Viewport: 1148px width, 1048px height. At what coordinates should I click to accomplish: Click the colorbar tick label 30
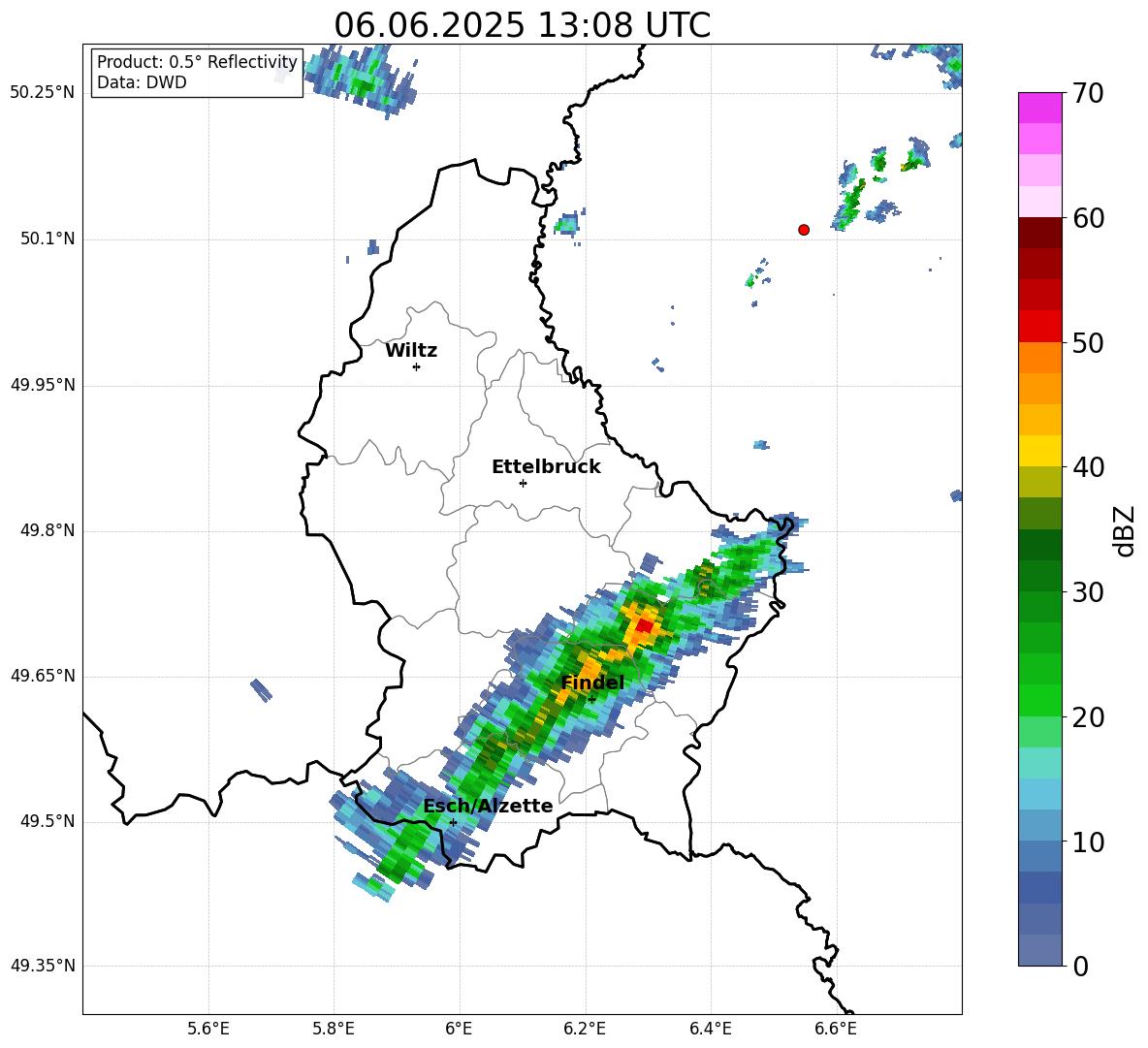tap(1088, 592)
